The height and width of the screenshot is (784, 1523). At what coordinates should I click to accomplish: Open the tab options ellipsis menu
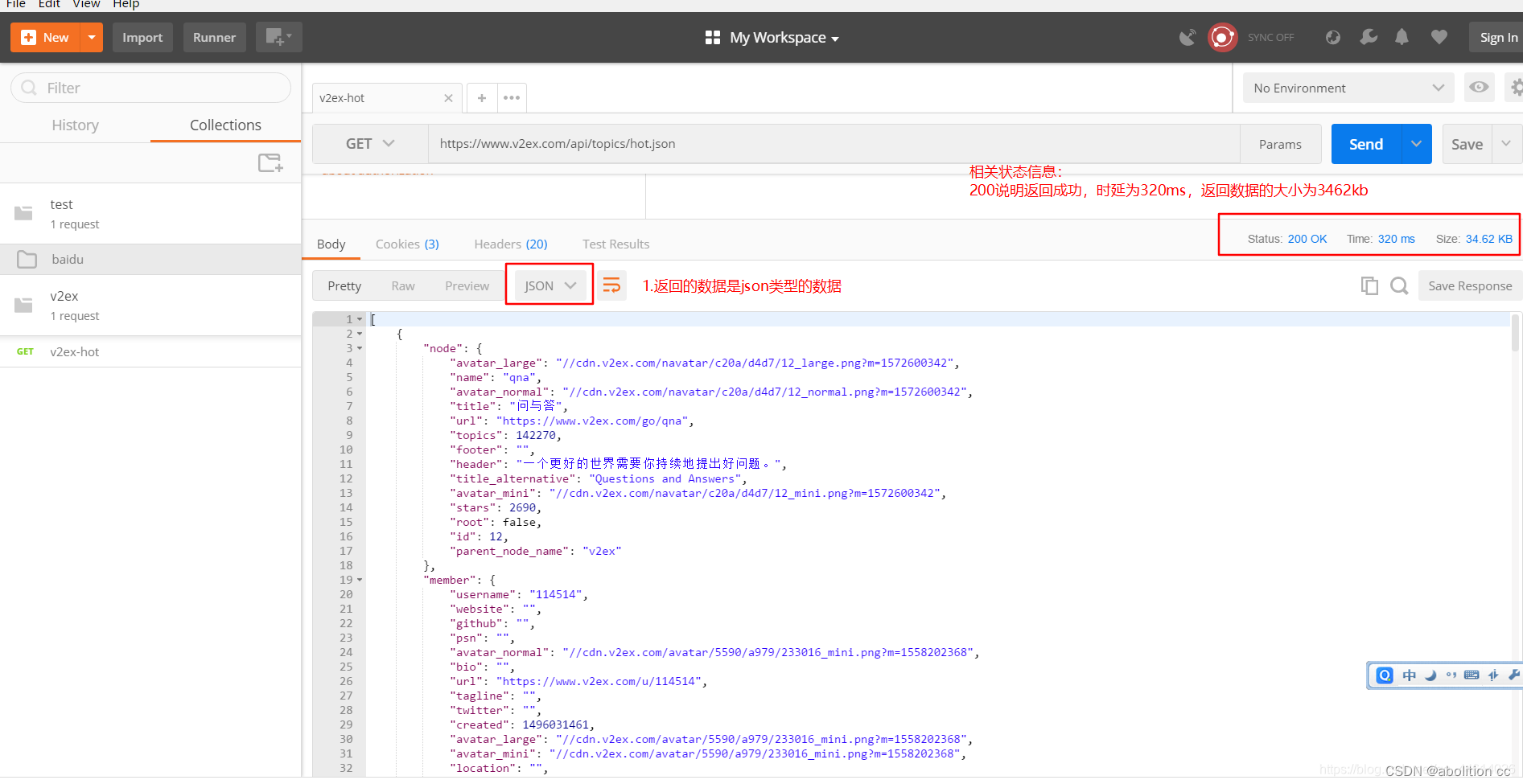[512, 98]
